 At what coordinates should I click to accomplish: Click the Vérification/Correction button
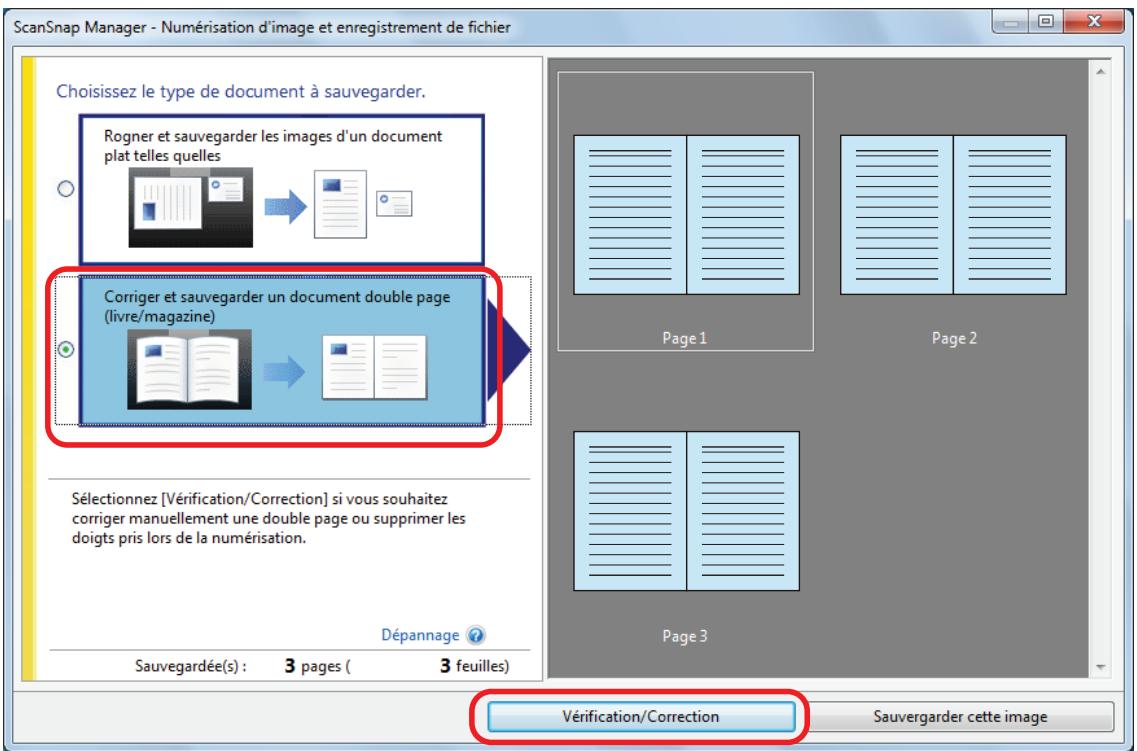click(640, 717)
